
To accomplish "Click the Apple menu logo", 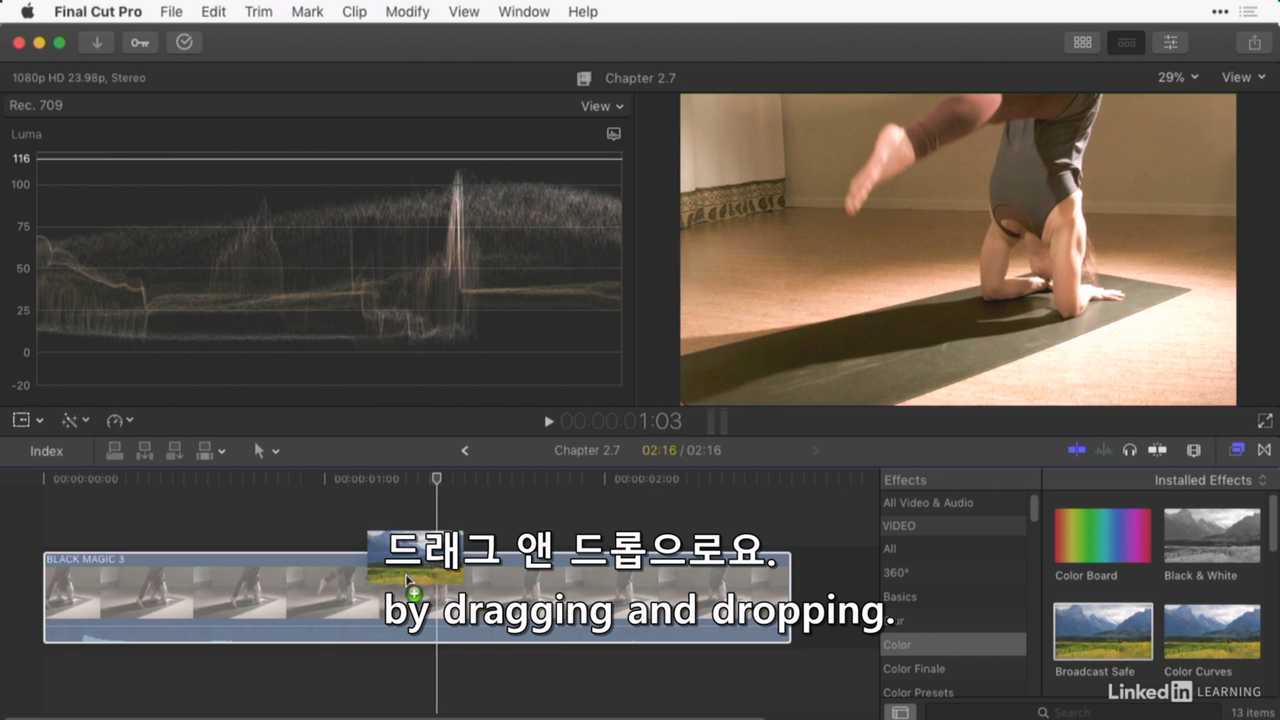I will coord(27,12).
